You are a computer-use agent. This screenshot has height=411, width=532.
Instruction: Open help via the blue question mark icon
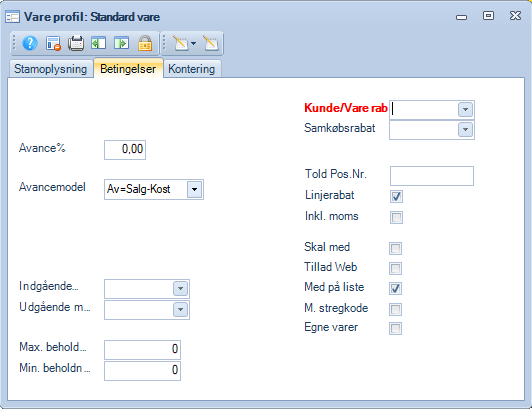coord(30,43)
